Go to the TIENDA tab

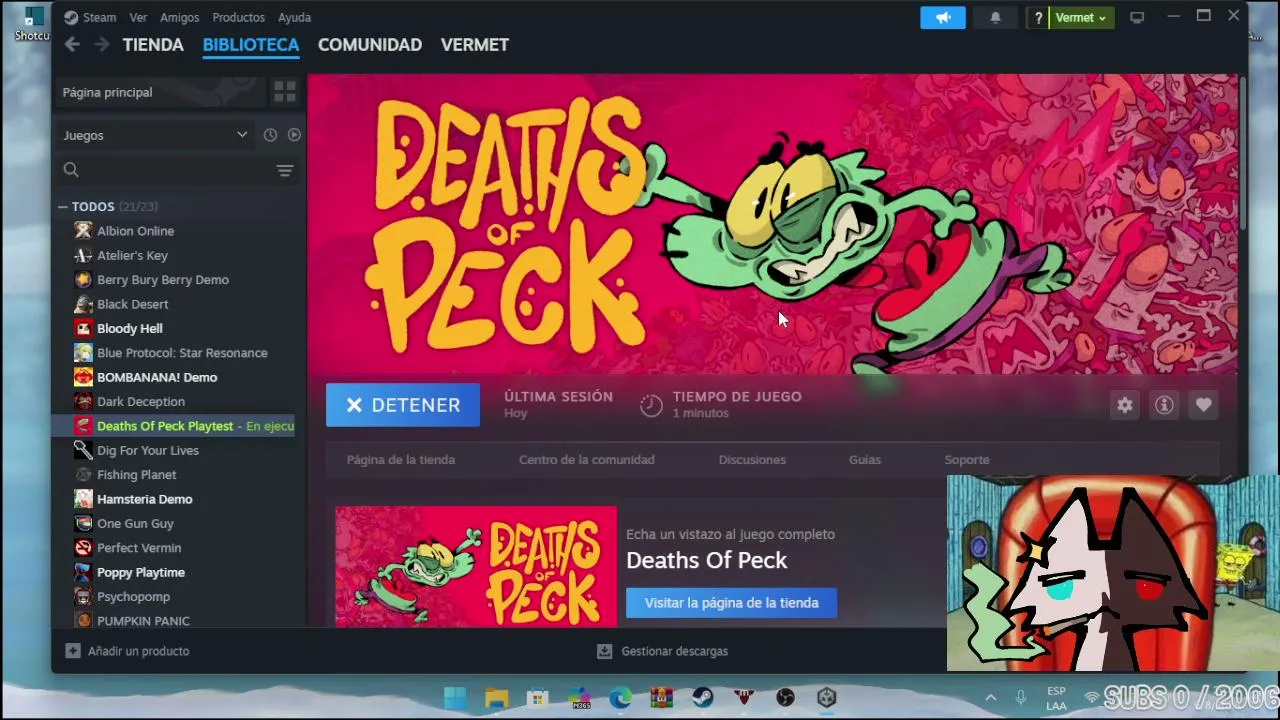tap(153, 45)
